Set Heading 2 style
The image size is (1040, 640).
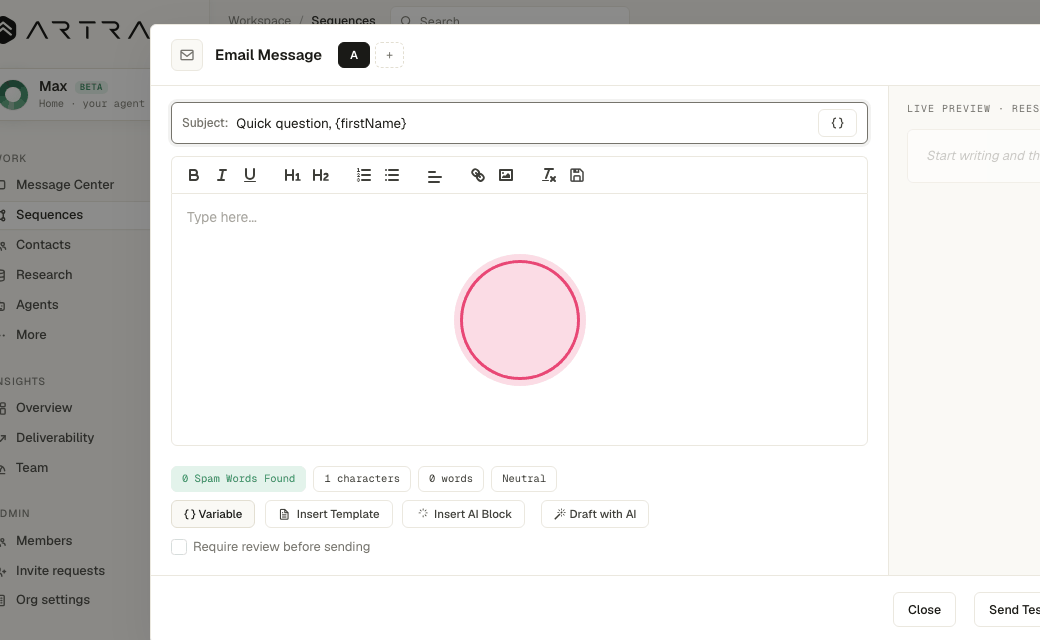pos(320,175)
